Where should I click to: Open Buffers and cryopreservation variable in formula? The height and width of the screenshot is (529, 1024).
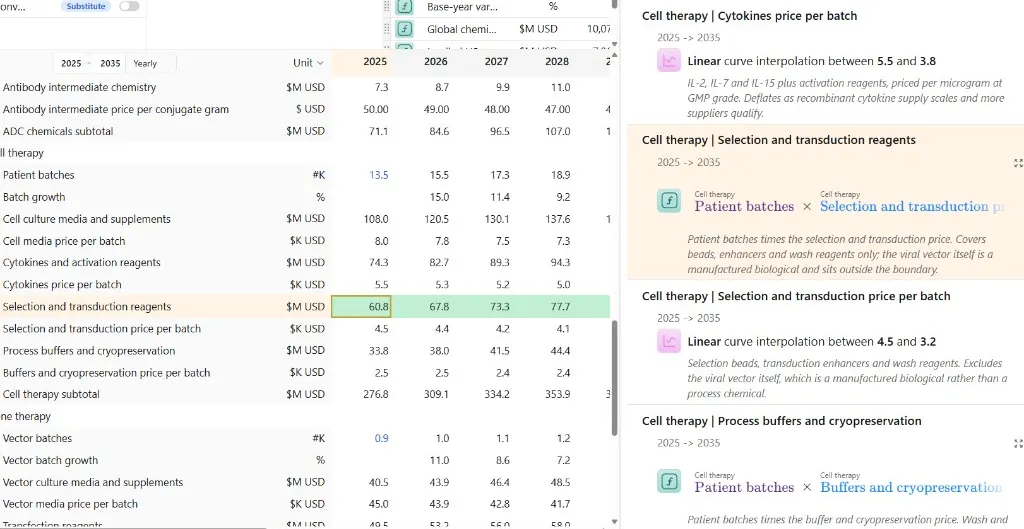click(910, 487)
